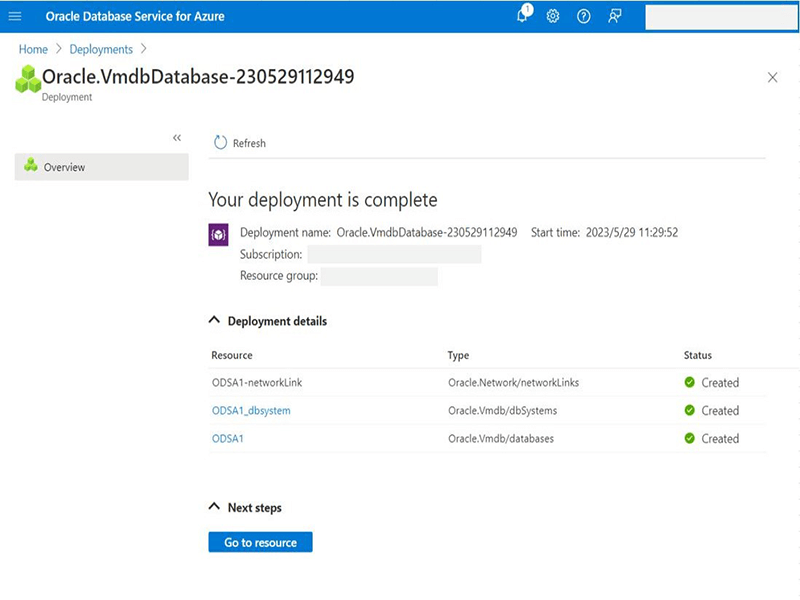Viewport: 800px width, 600px height.
Task: Open the feedback icon in header
Action: click(615, 16)
